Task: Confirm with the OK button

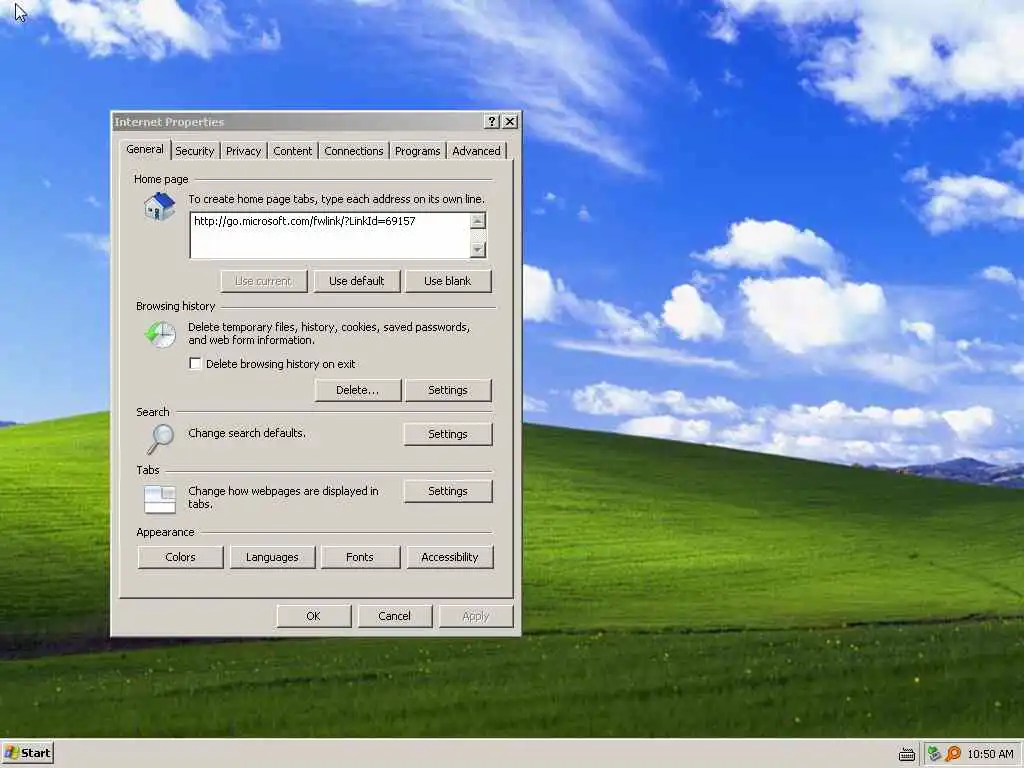Action: click(313, 616)
